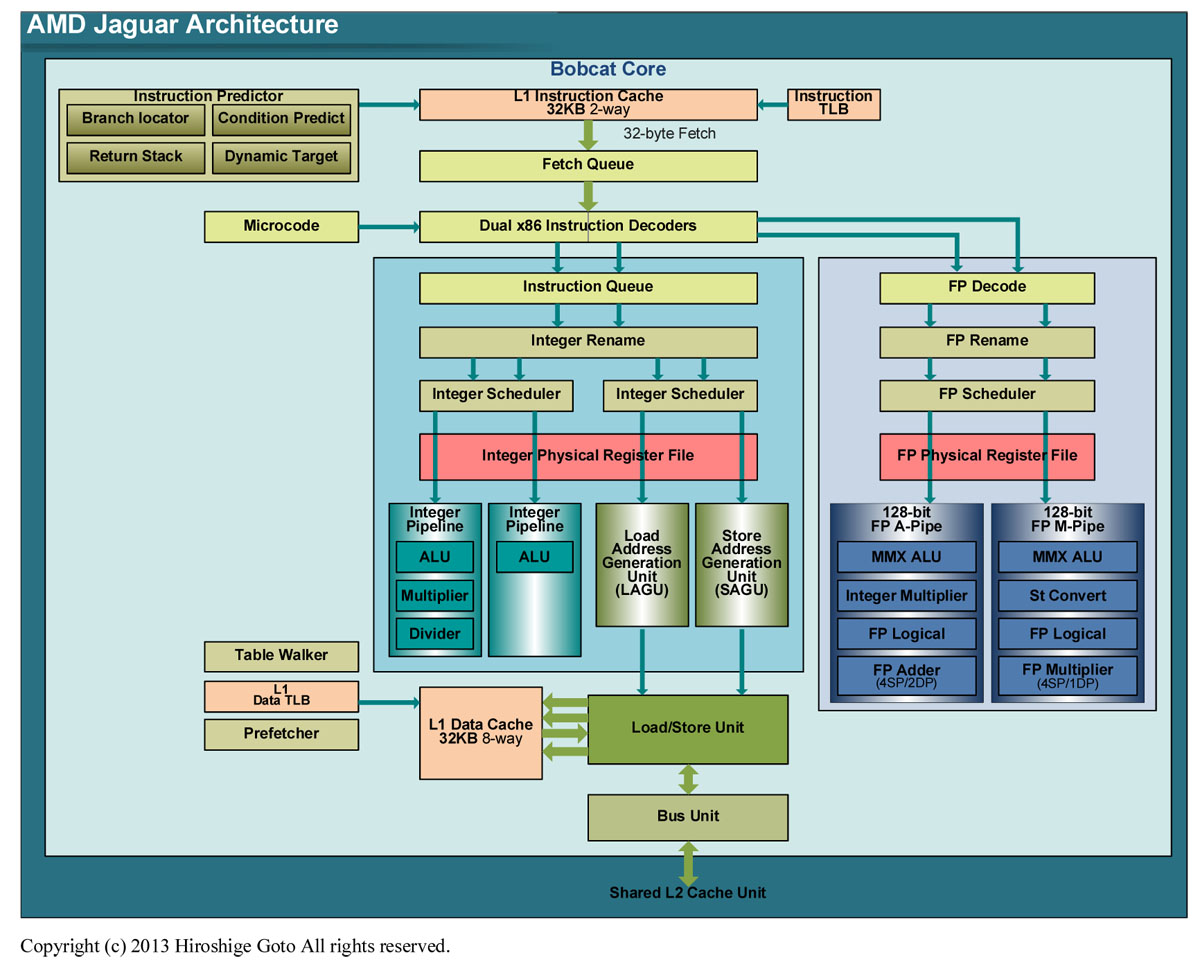Click the Integer Physical Register File block
The height and width of the screenshot is (962, 1200).
pyautogui.click(x=587, y=456)
